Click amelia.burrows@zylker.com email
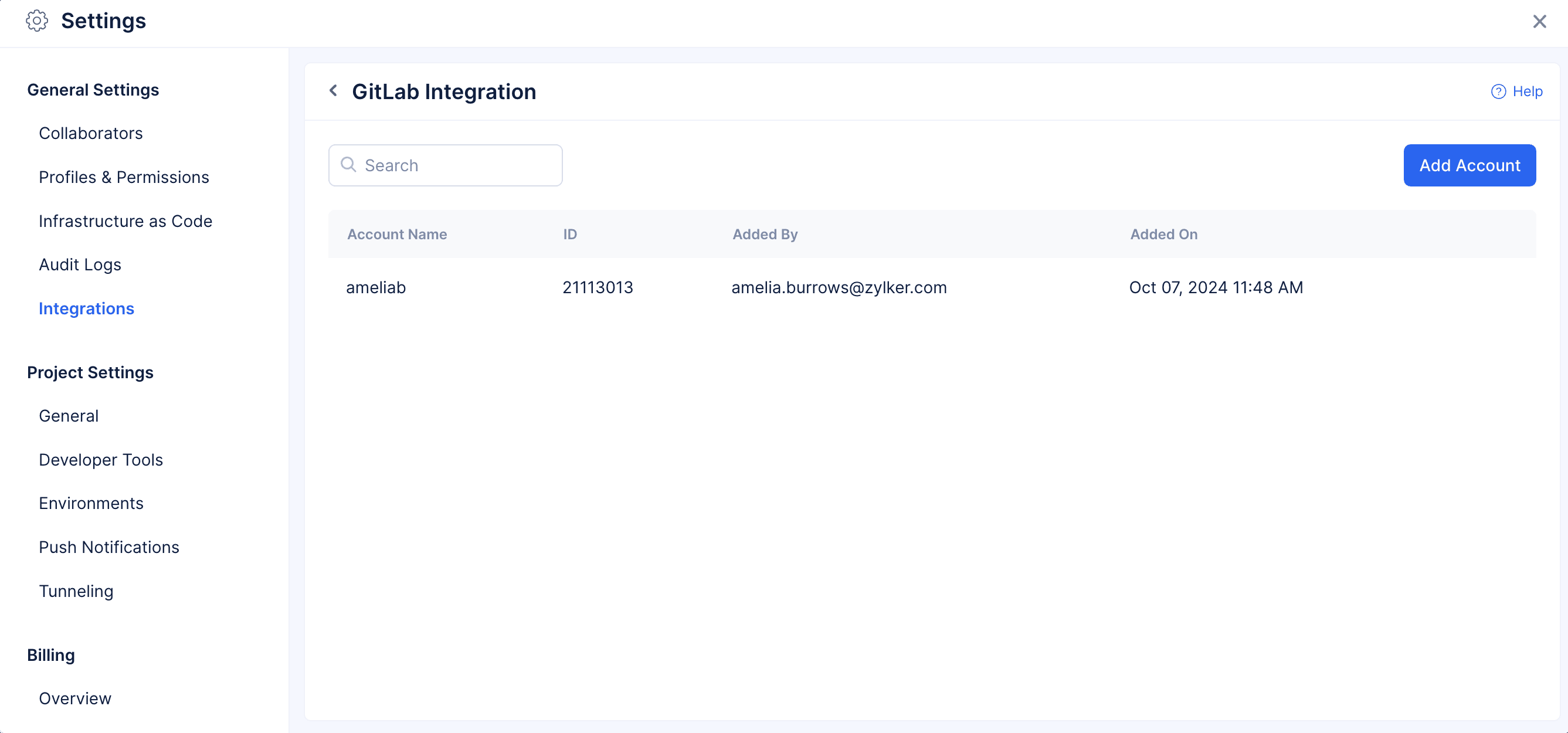 (x=839, y=287)
